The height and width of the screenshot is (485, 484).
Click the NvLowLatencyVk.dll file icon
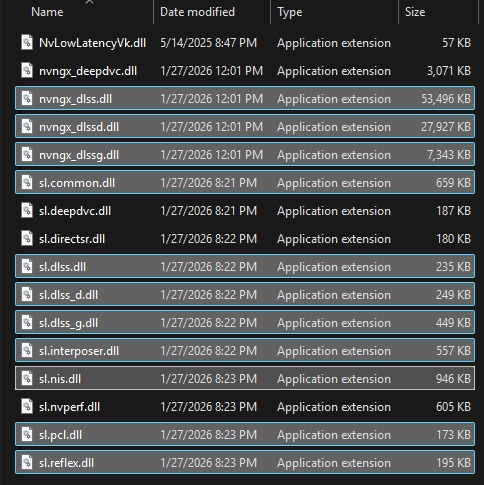27,43
